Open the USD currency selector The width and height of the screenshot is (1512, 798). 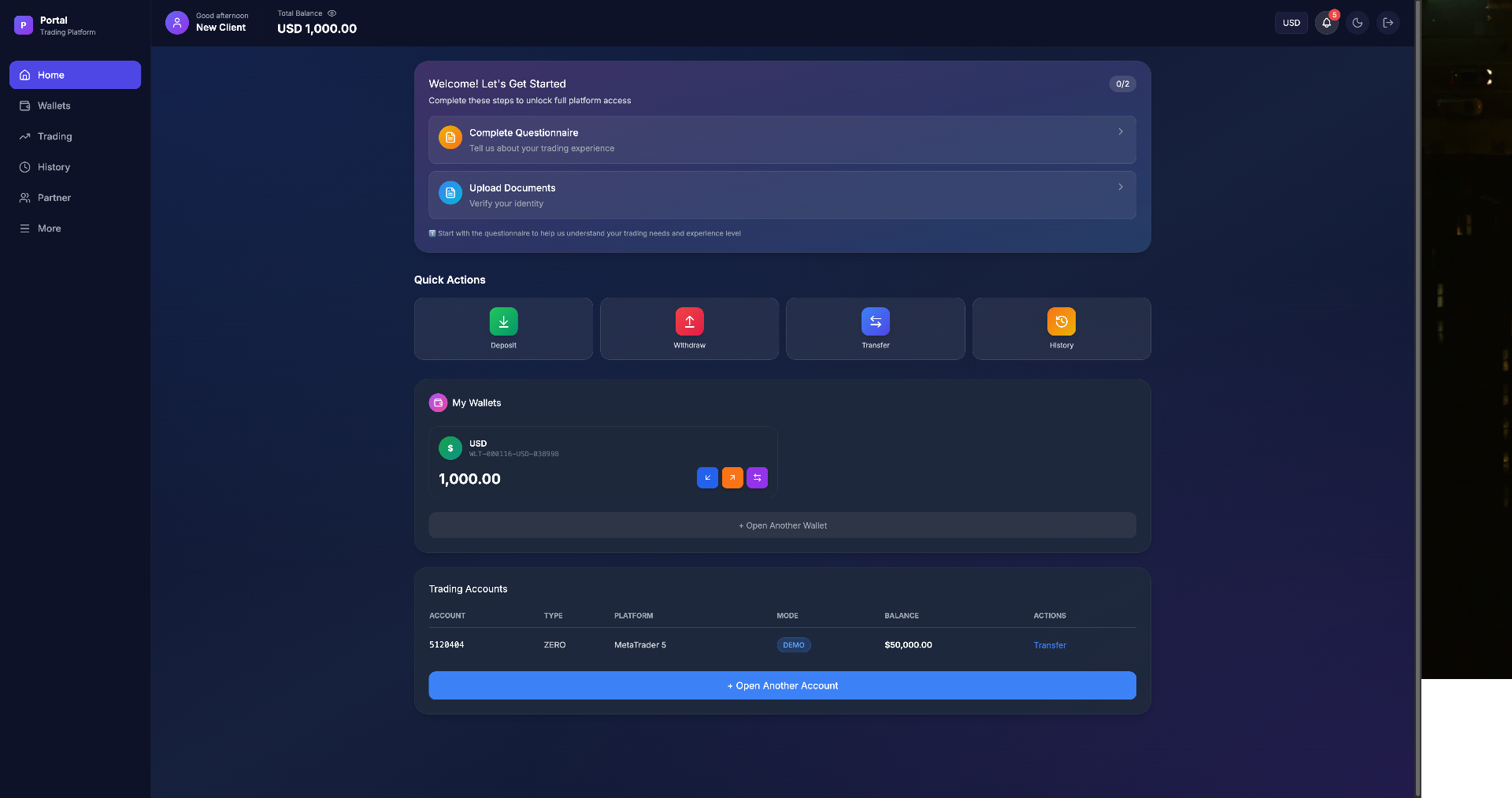(x=1291, y=23)
